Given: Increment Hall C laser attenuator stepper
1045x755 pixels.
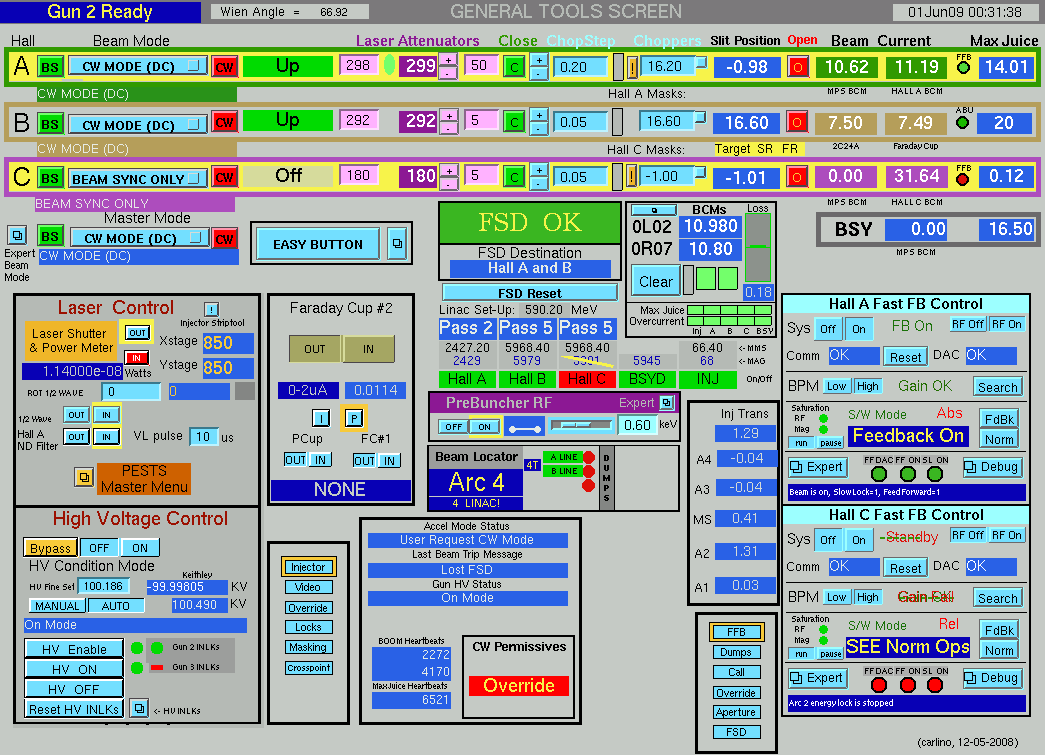Looking at the screenshot, I should pyautogui.click(x=449, y=171).
